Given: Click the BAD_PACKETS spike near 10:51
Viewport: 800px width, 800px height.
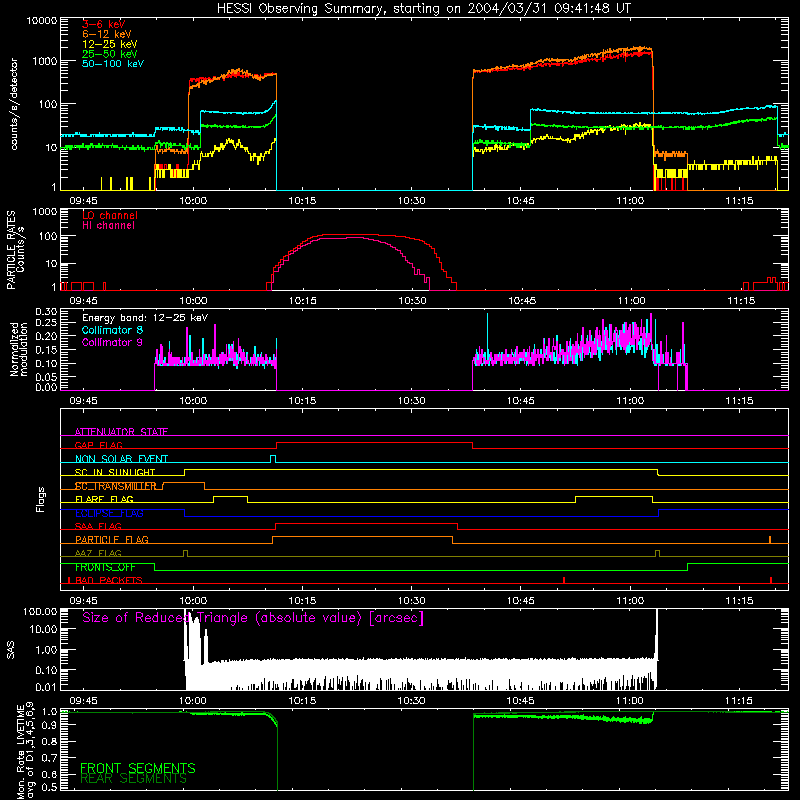Looking at the screenshot, I should (x=564, y=580).
